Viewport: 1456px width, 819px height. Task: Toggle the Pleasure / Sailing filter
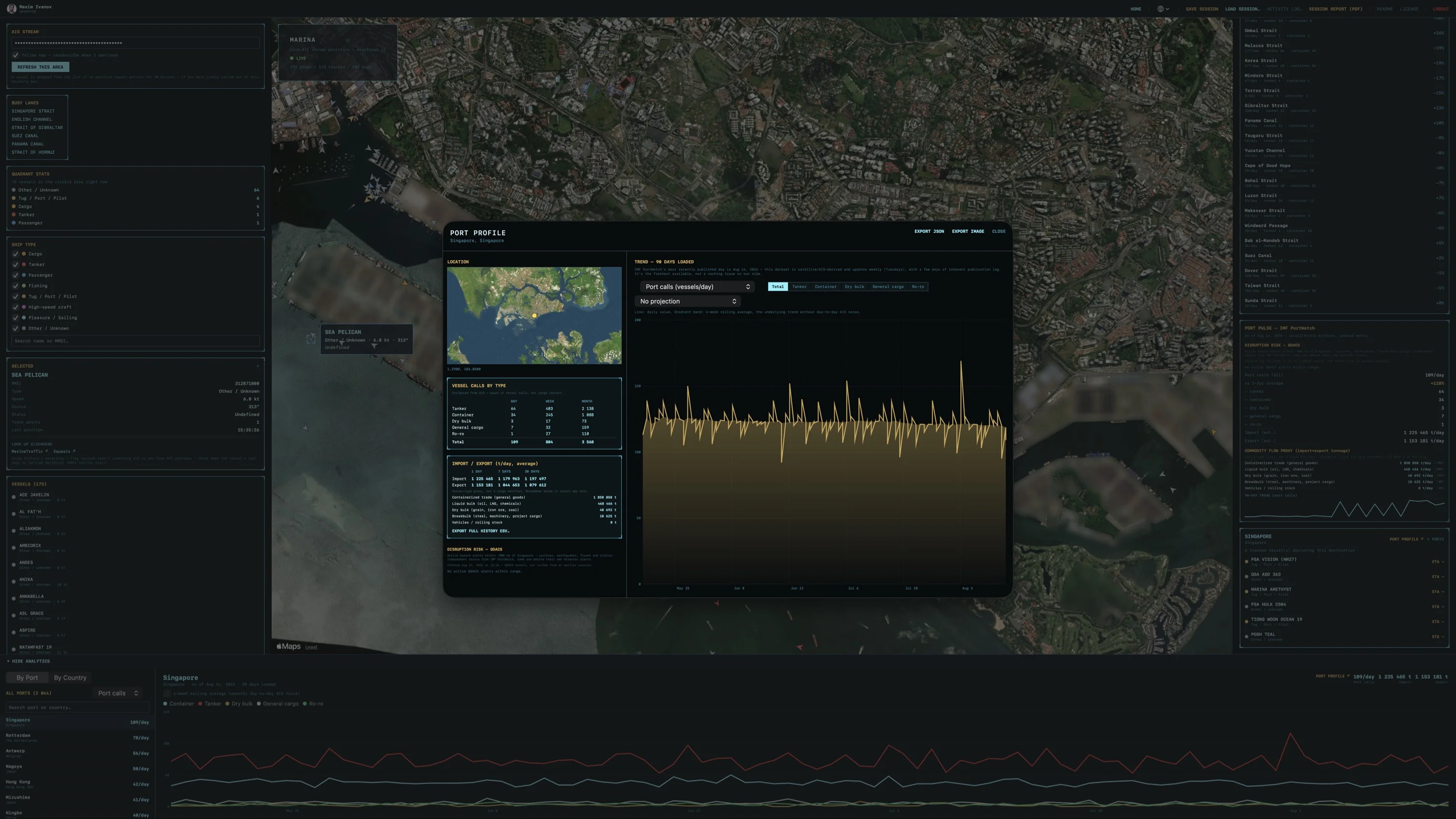(x=15, y=318)
